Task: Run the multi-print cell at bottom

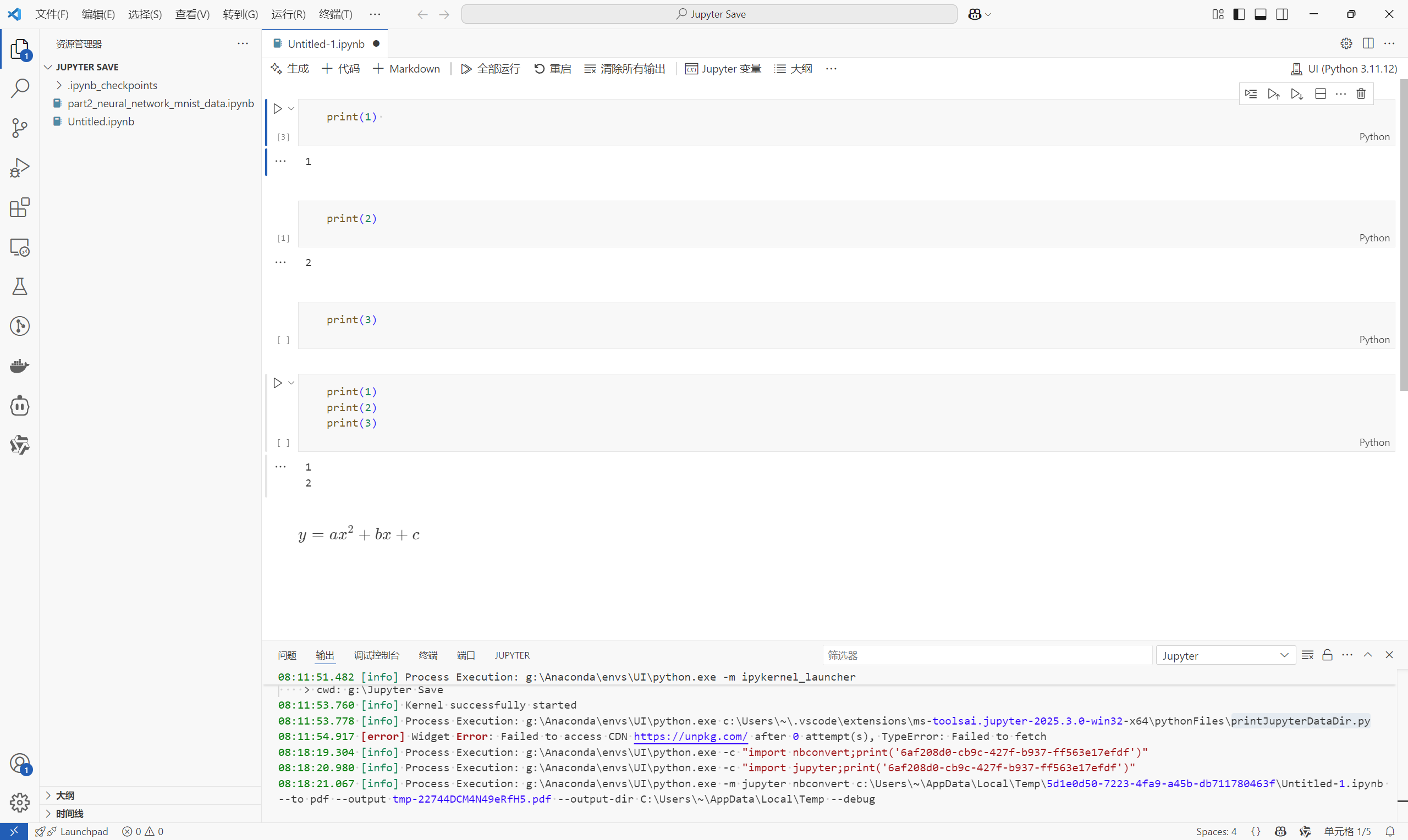Action: [277, 383]
